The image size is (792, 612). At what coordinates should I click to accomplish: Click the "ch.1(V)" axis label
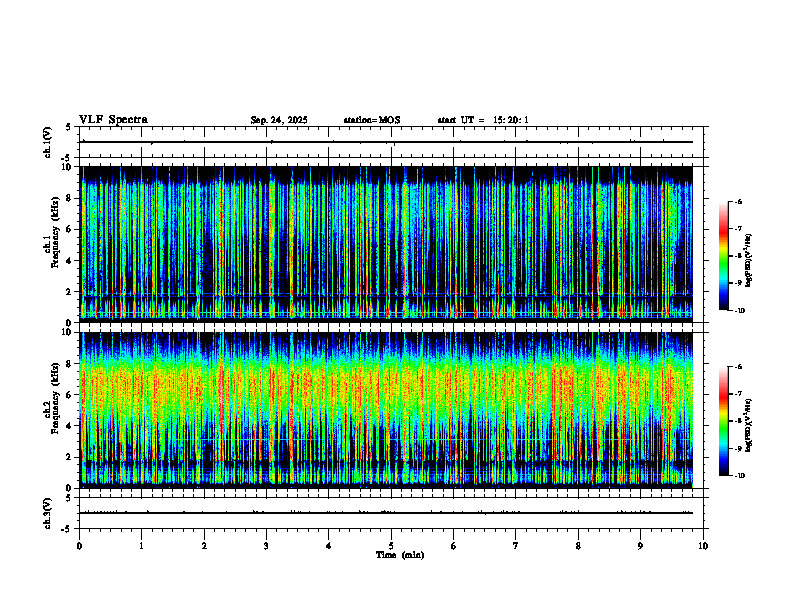(x=48, y=142)
